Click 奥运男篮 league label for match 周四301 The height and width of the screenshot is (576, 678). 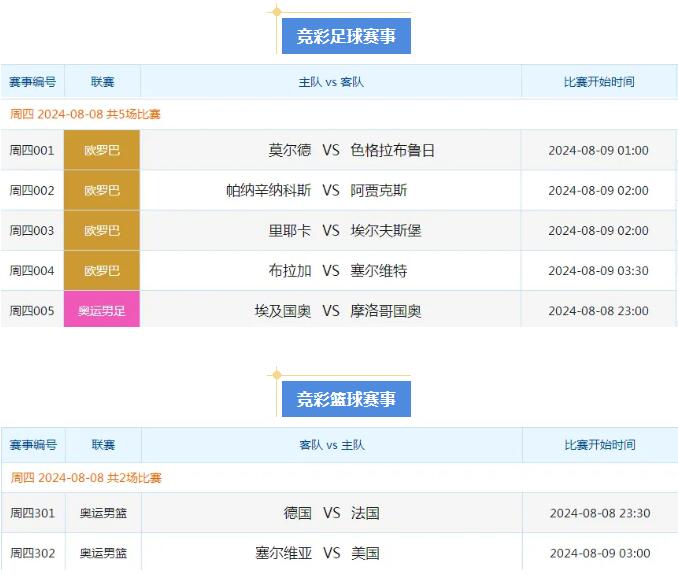(x=103, y=513)
